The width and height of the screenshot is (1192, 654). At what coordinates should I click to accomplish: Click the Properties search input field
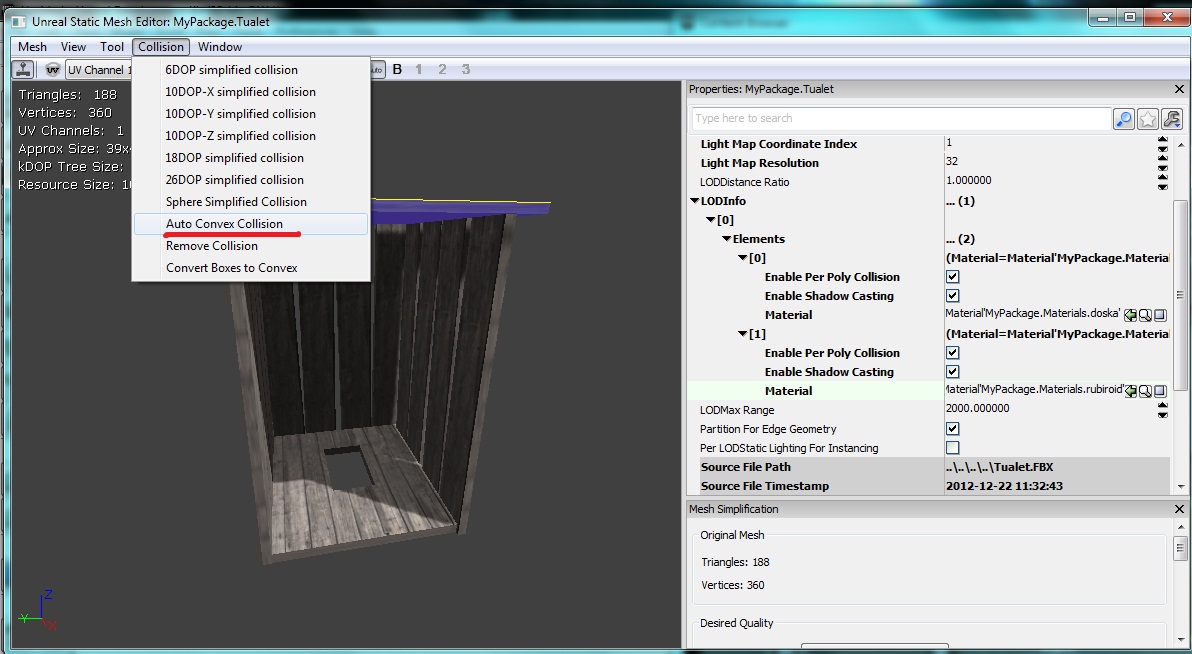click(900, 119)
